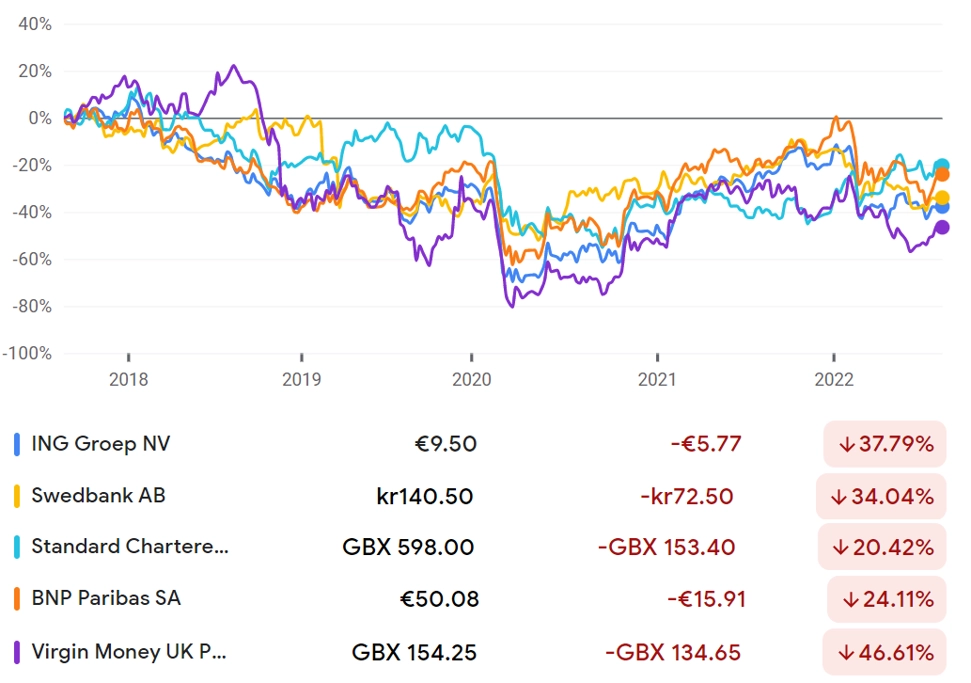Click the 20.42% down change badge

tap(882, 547)
